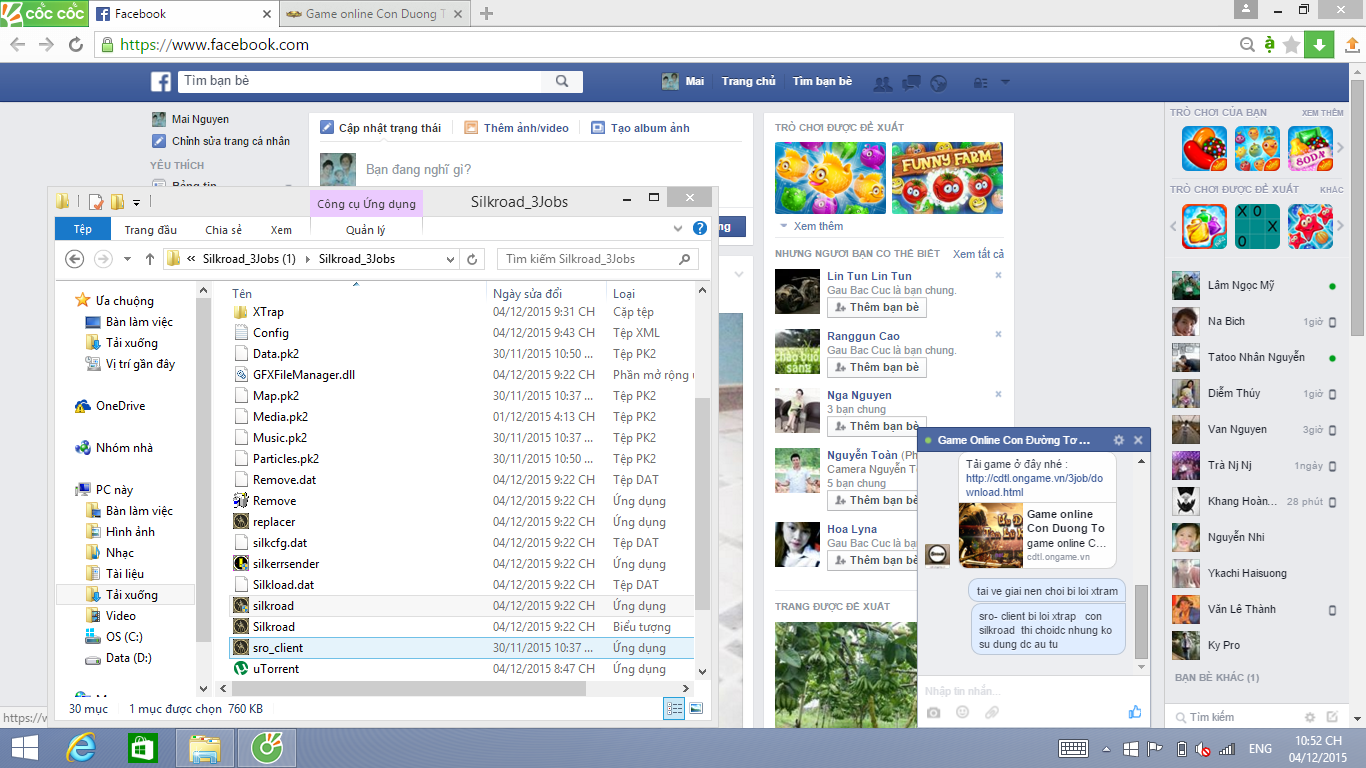Screen dimensions: 1366x768
Task: Open Candy Crush Saga game icon
Action: click(1204, 148)
